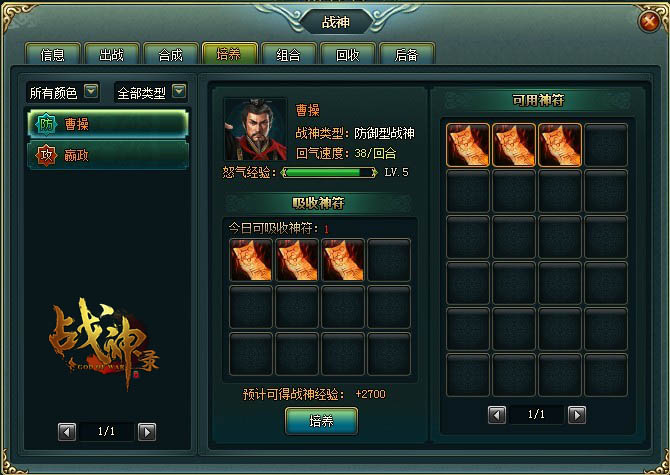670x475 pixels.
Task: Open the 全部类型 type filter dropdown
Action: (179, 91)
